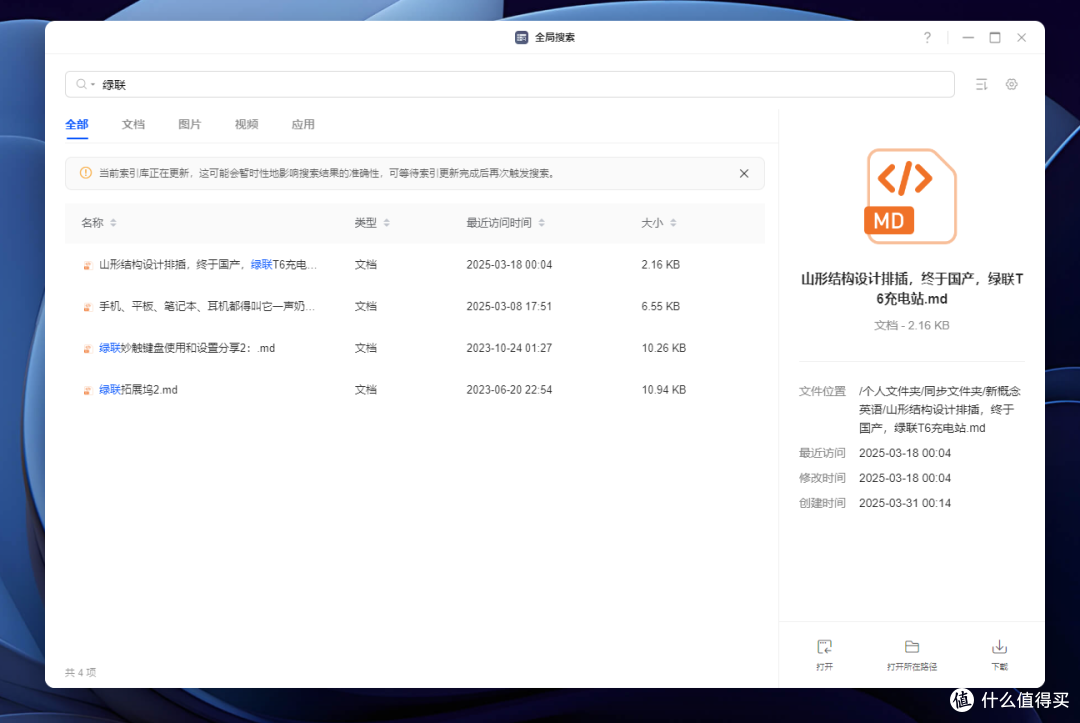This screenshot has width=1080, height=723.
Task: Click the 全局搜索 app icon in the title bar
Action: (521, 37)
